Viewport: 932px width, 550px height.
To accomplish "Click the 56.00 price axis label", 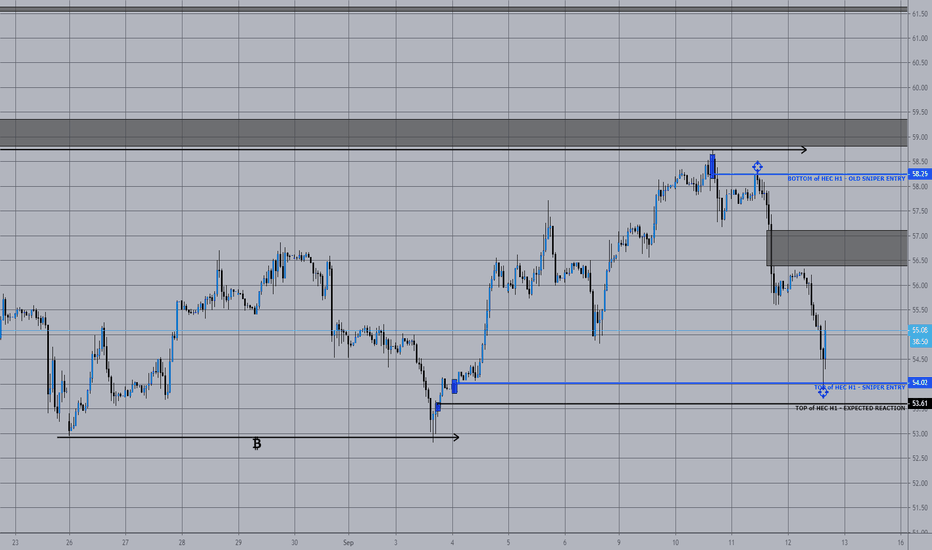I will click(920, 285).
